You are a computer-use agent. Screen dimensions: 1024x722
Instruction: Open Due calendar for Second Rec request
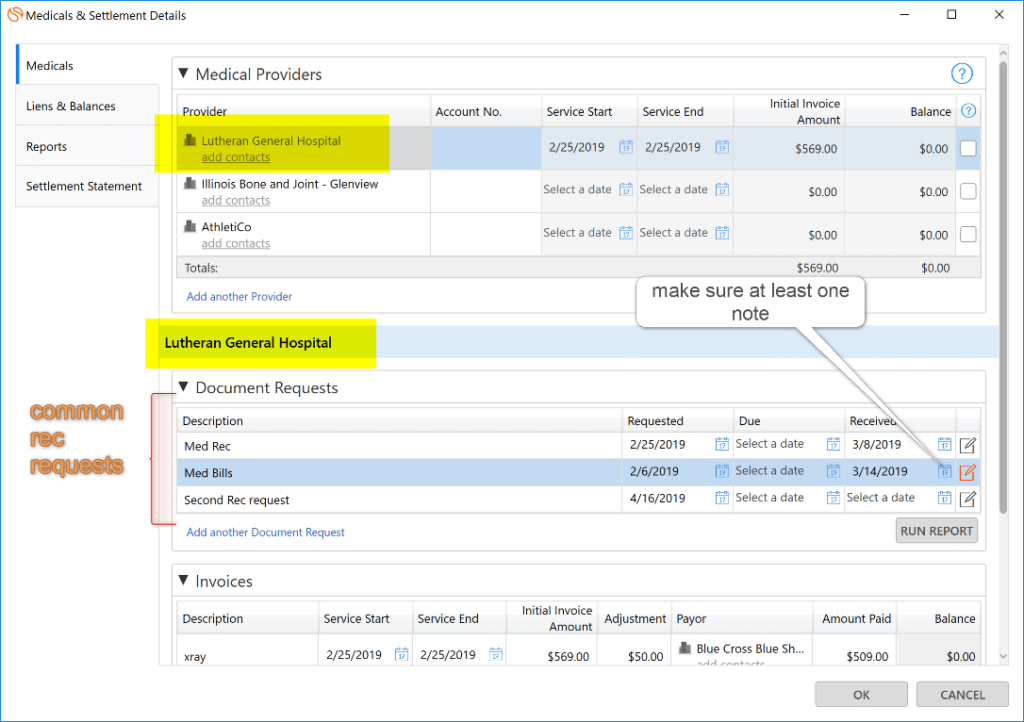click(833, 497)
